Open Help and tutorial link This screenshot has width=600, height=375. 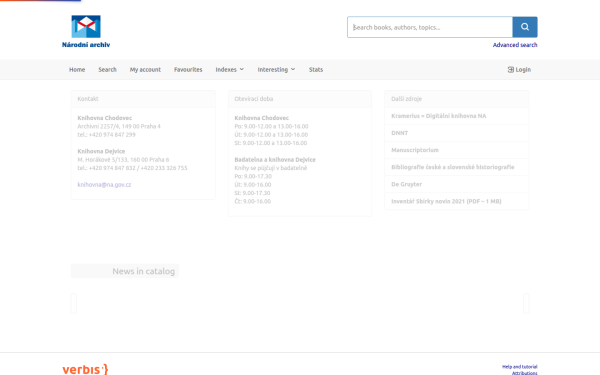point(519,367)
